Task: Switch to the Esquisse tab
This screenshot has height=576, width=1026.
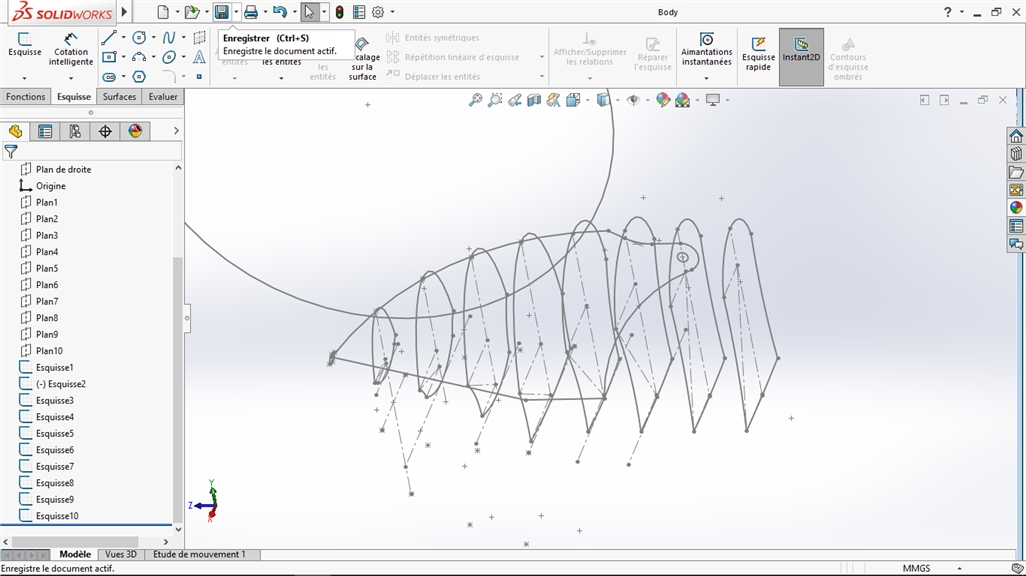Action: click(74, 96)
